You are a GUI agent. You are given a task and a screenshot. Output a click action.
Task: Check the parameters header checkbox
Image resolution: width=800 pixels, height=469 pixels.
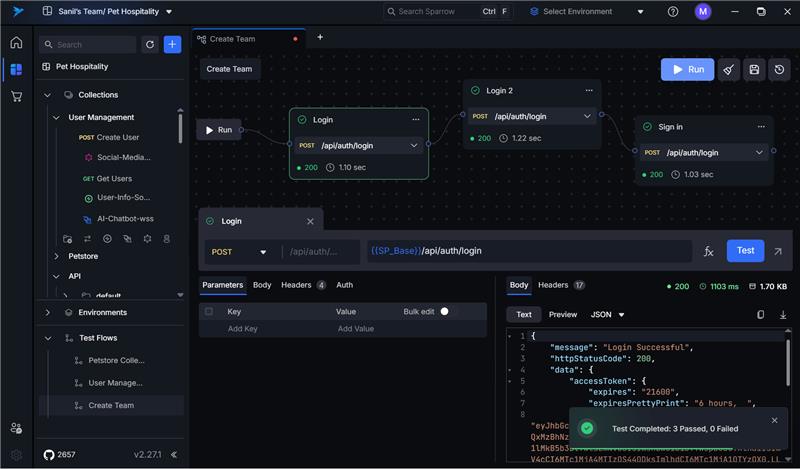click(209, 311)
